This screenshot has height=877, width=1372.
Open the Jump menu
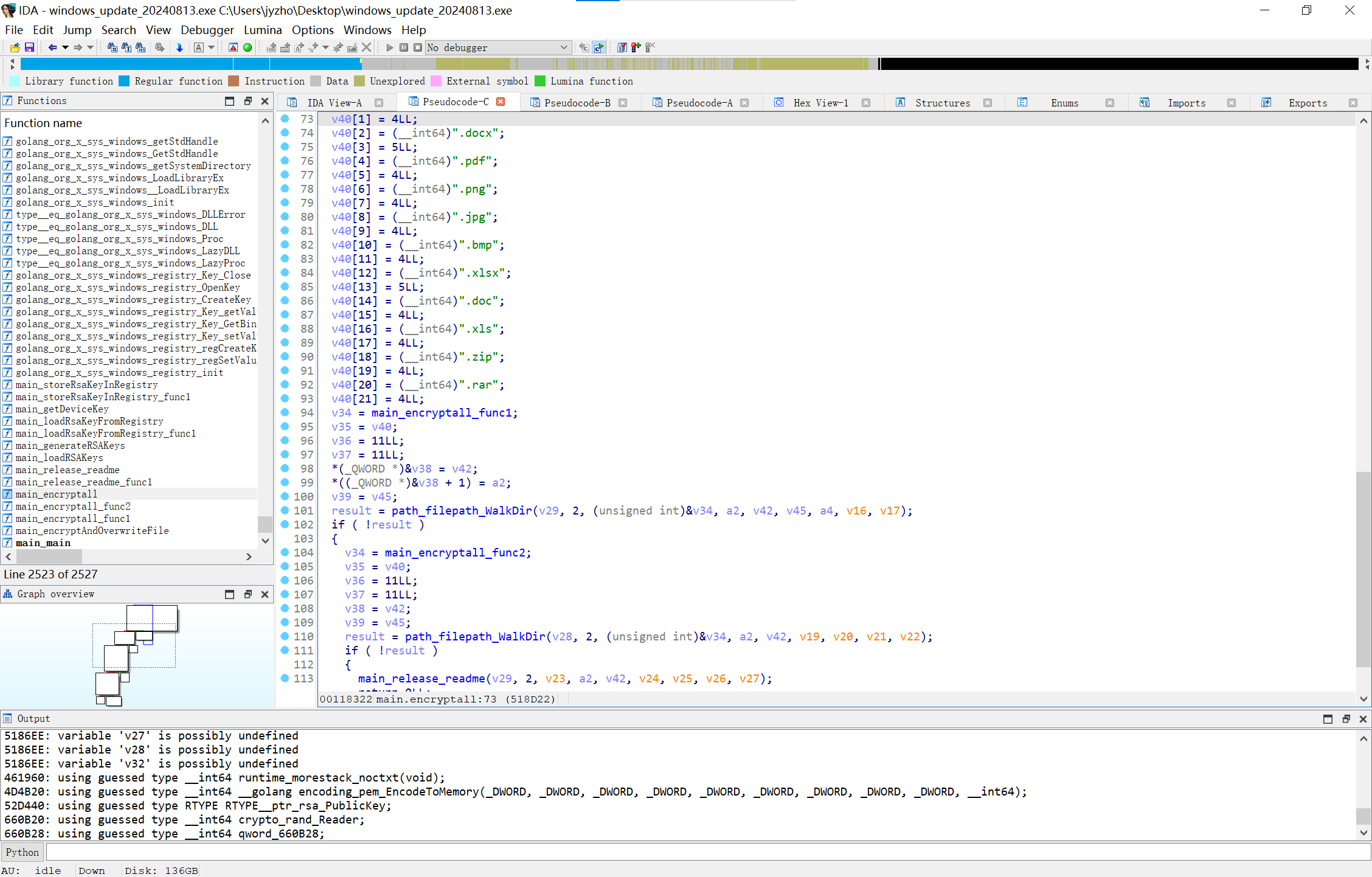[x=77, y=30]
